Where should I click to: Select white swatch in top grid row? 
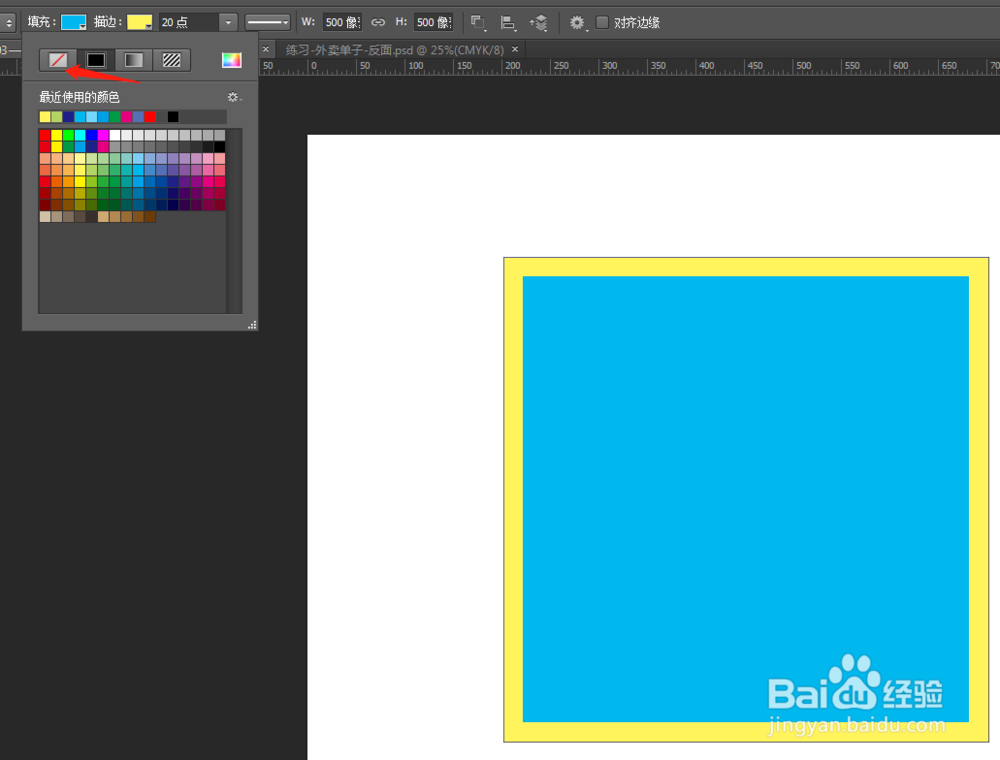[115, 135]
